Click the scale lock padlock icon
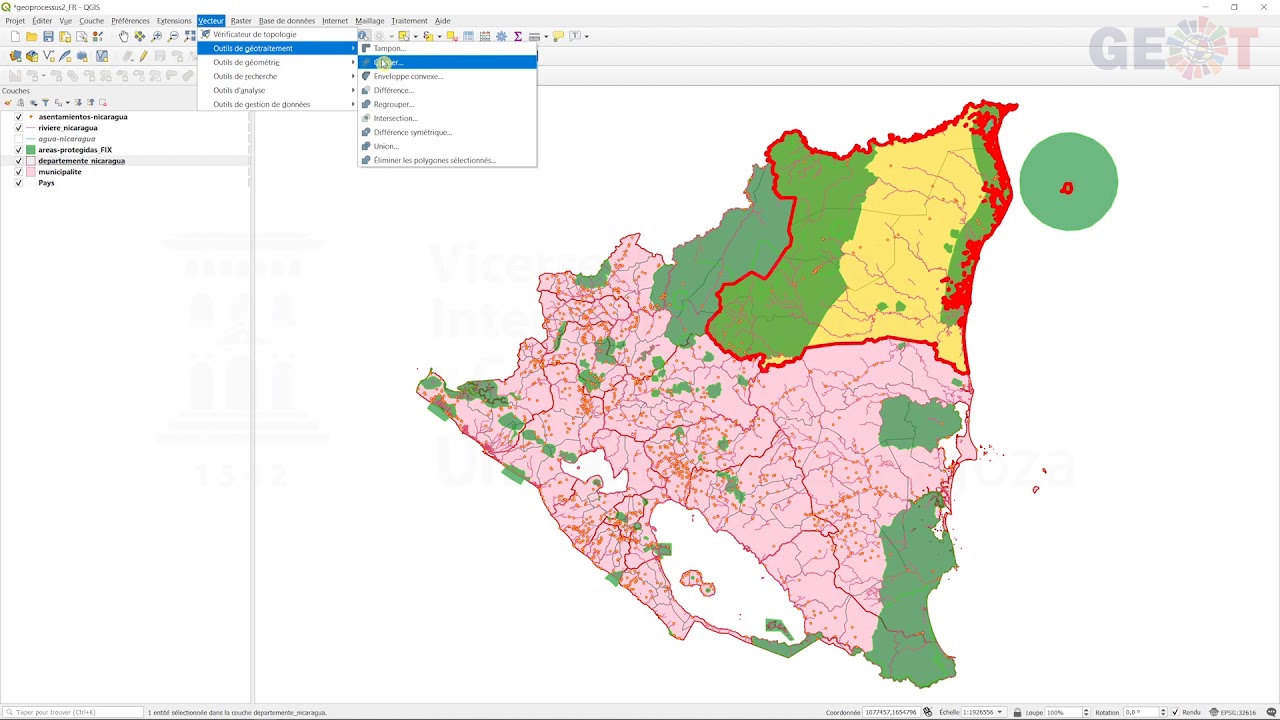Screen dimensions: 1280x720 (1017, 712)
